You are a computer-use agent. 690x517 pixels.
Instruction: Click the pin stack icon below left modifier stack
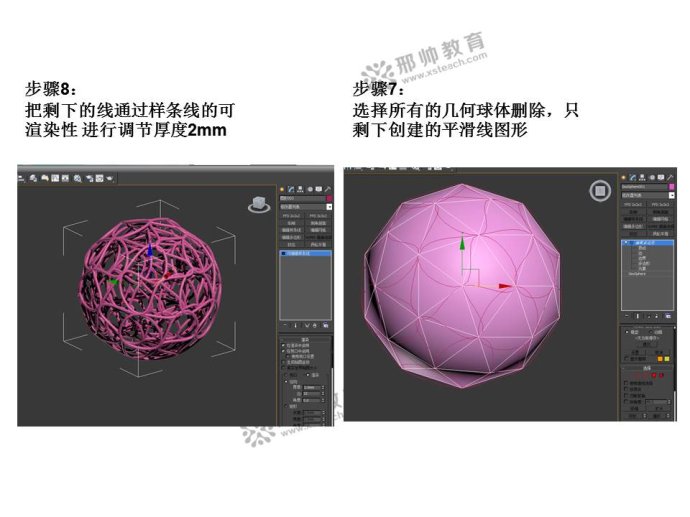(x=283, y=326)
